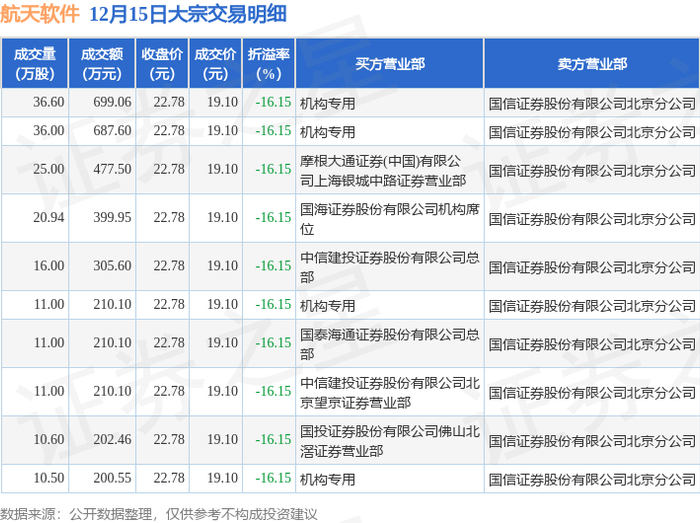The width and height of the screenshot is (700, 523).
Task: Click the 收盘价(元) column header
Action: [x=162, y=64]
